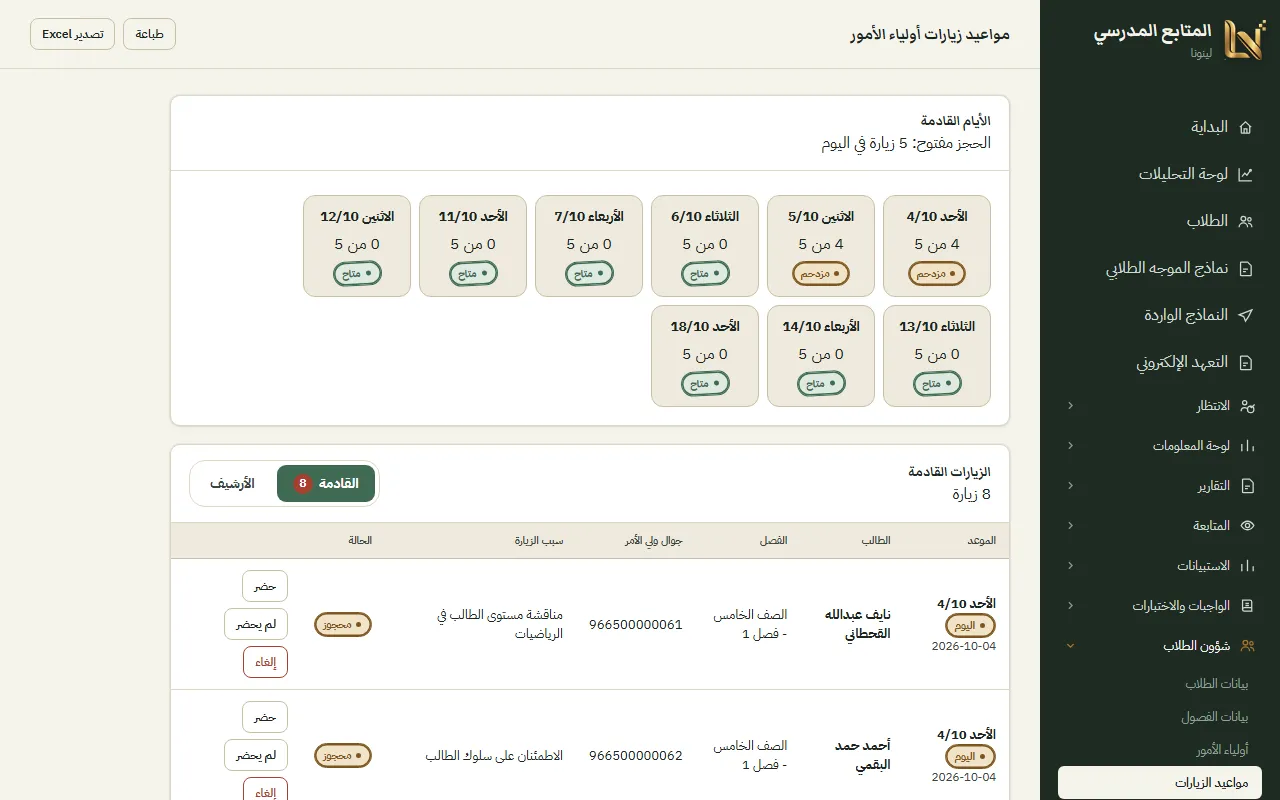The width and height of the screenshot is (1280, 800).
Task: Select the الاثنين 5/10 day card
Action: 821,246
